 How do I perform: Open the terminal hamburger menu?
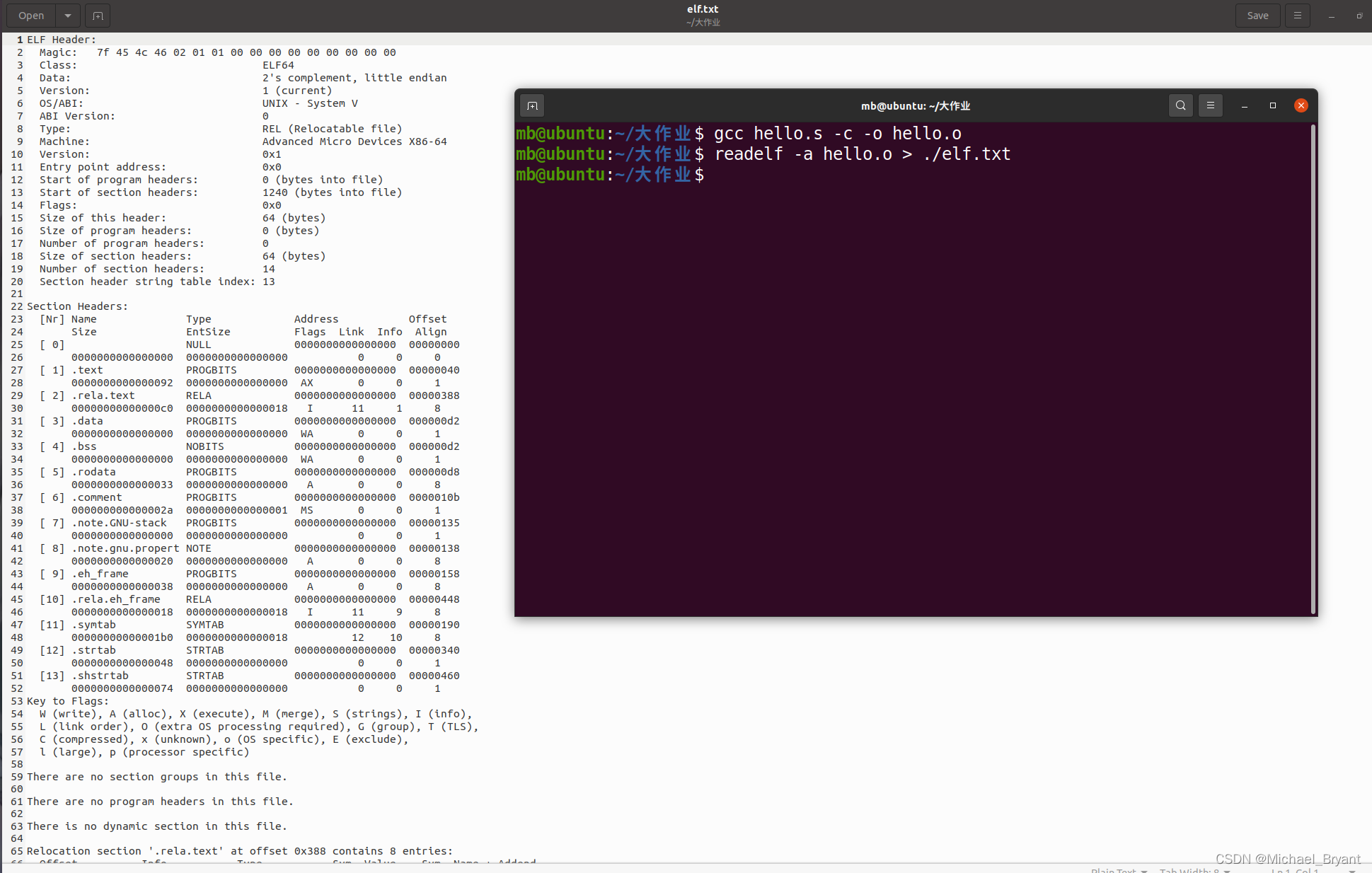coord(1211,105)
